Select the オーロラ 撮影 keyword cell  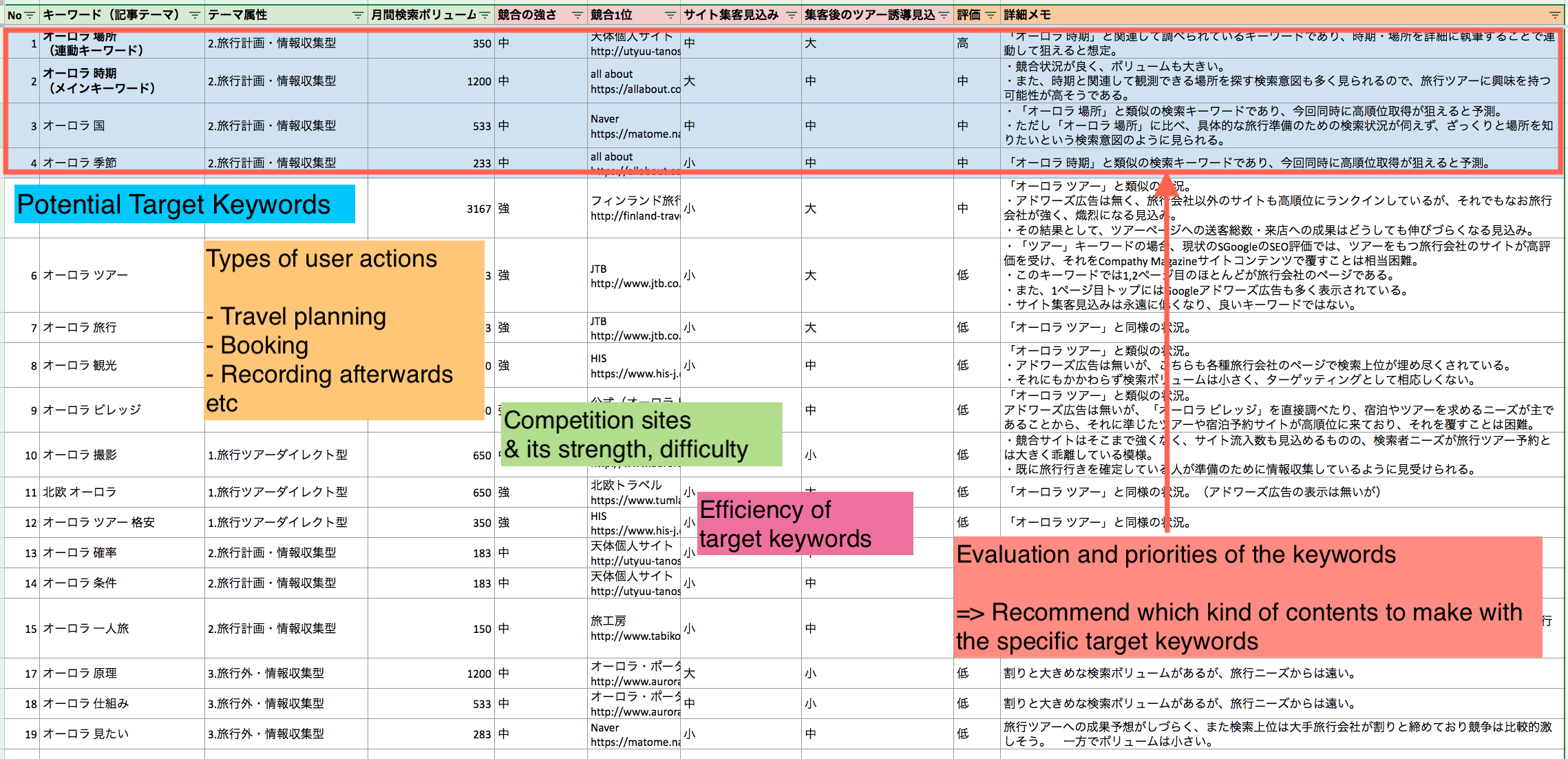[x=122, y=455]
